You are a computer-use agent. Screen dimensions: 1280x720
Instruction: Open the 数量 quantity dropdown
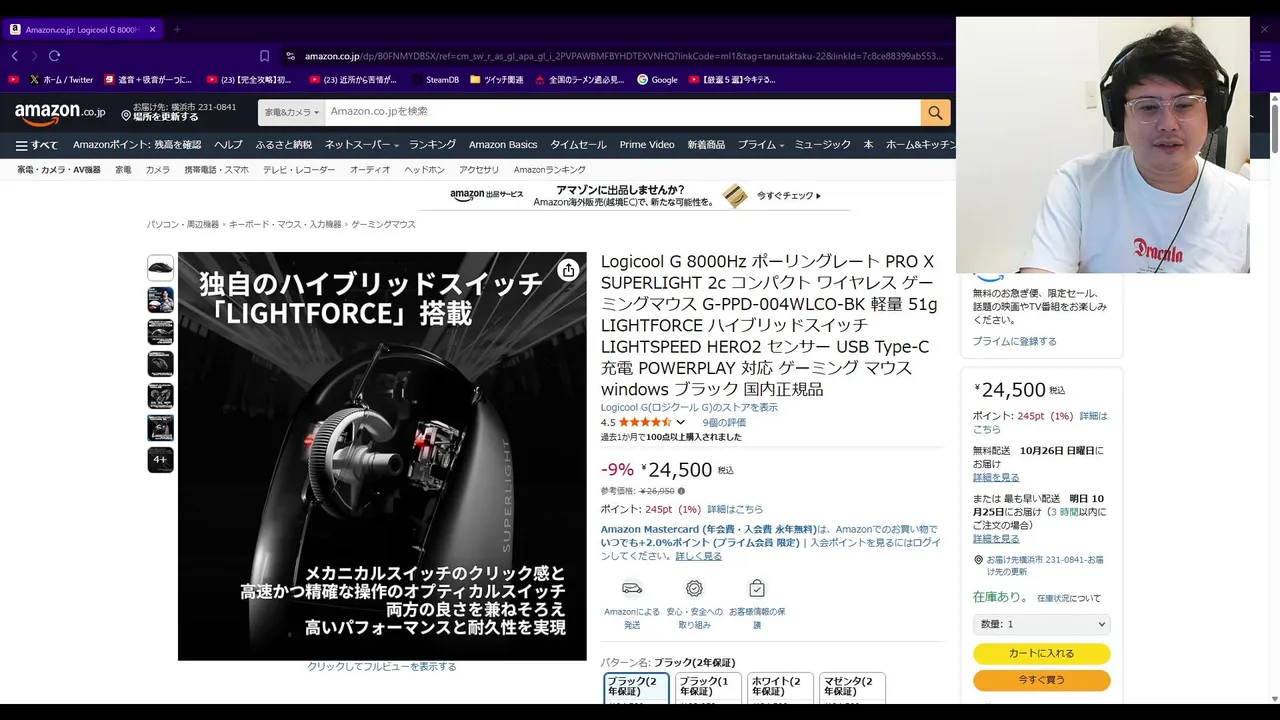pos(1041,624)
